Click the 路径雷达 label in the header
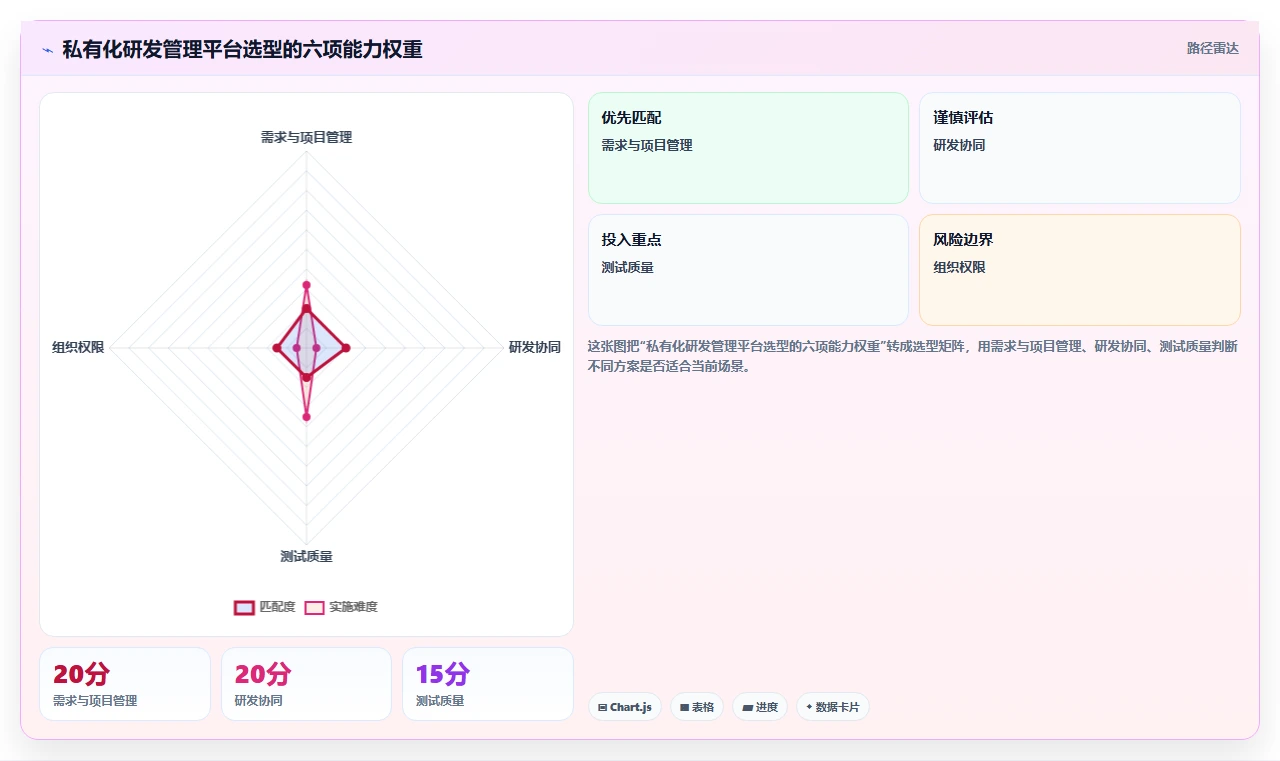Image resolution: width=1280 pixels, height=761 pixels. [1213, 48]
